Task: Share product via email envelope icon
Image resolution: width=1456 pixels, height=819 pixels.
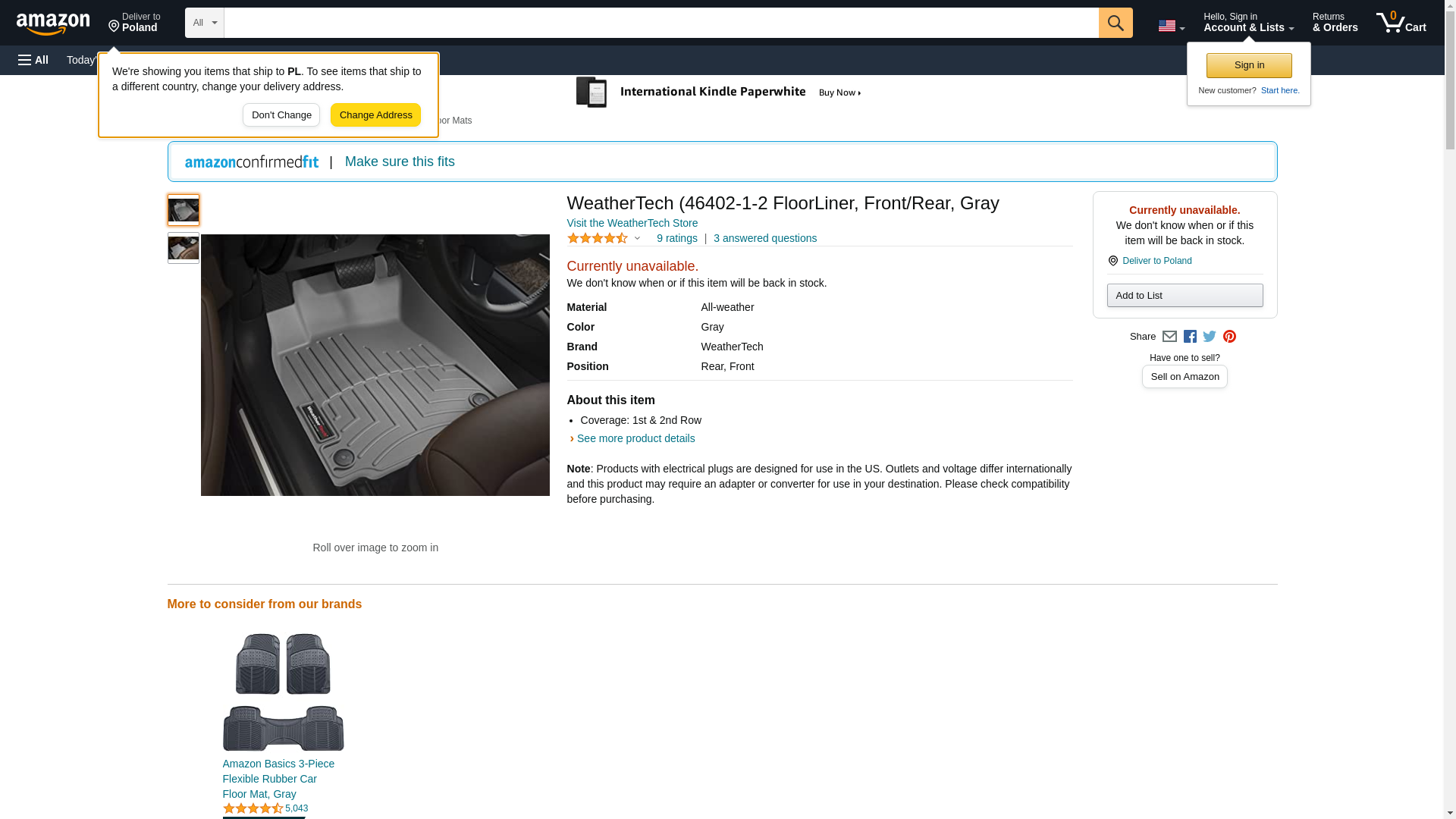Action: point(1169,337)
